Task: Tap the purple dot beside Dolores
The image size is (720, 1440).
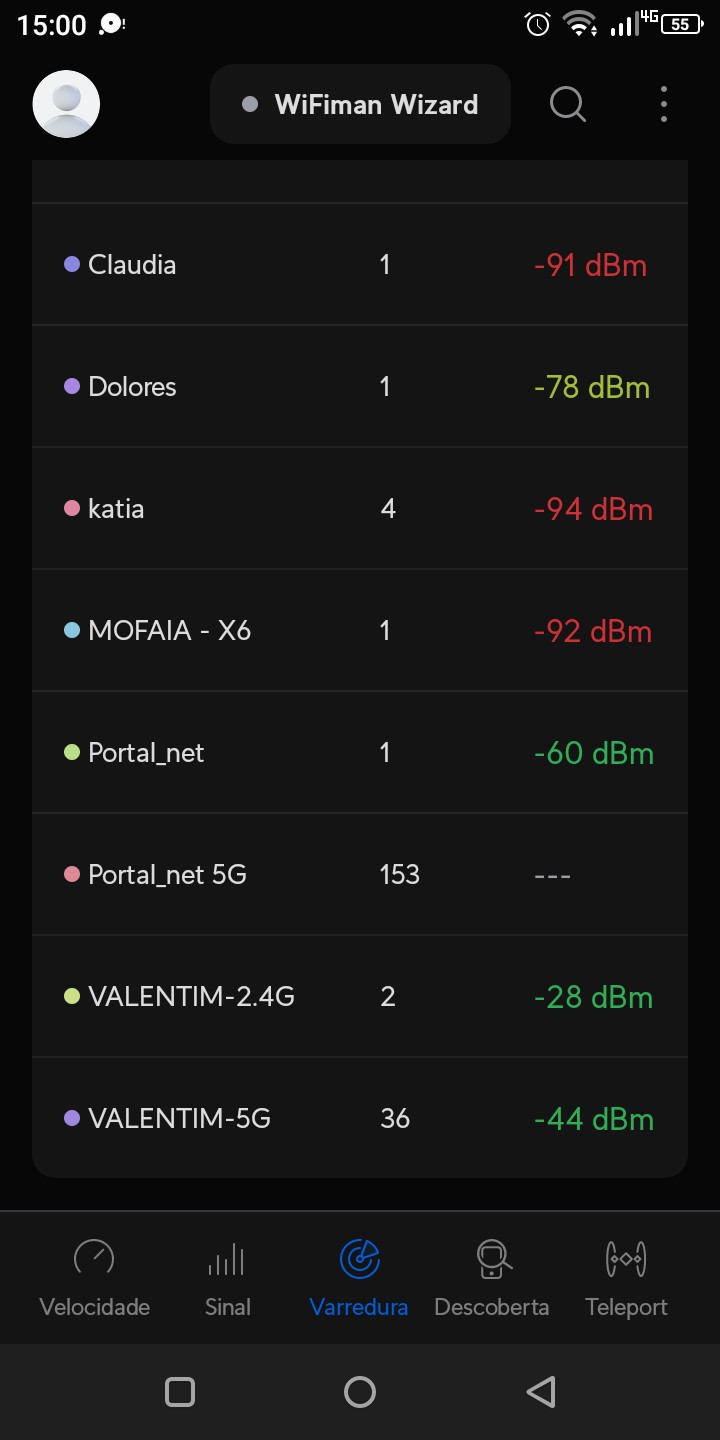Action: [x=72, y=386]
